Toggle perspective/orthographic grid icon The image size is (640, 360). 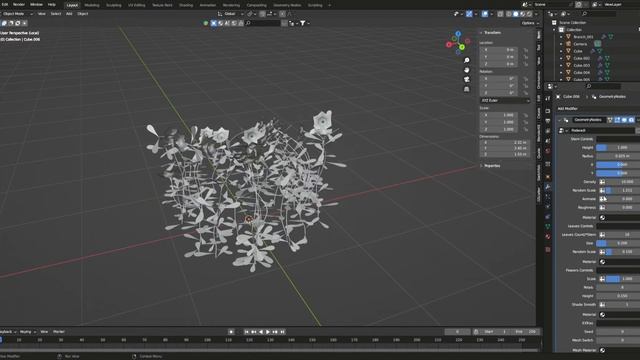pyautogui.click(x=467, y=89)
